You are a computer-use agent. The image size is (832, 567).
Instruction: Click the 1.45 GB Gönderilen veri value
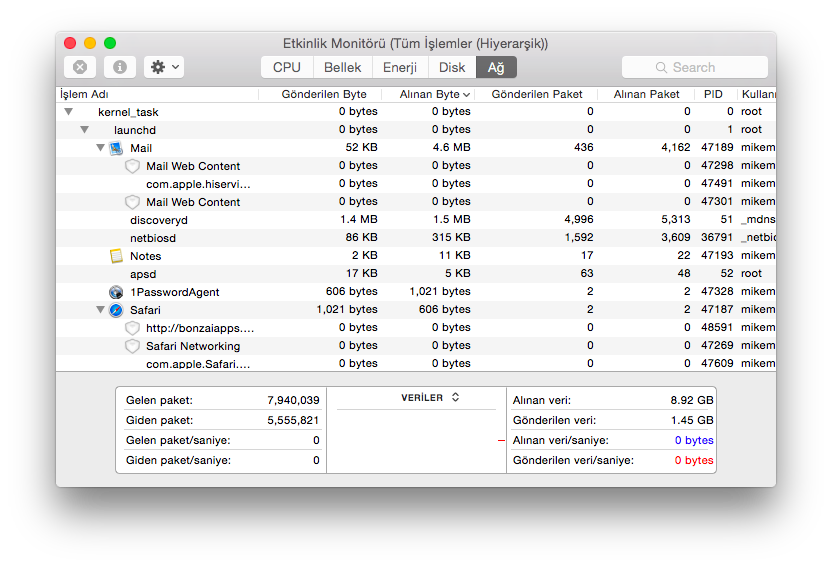click(x=692, y=421)
